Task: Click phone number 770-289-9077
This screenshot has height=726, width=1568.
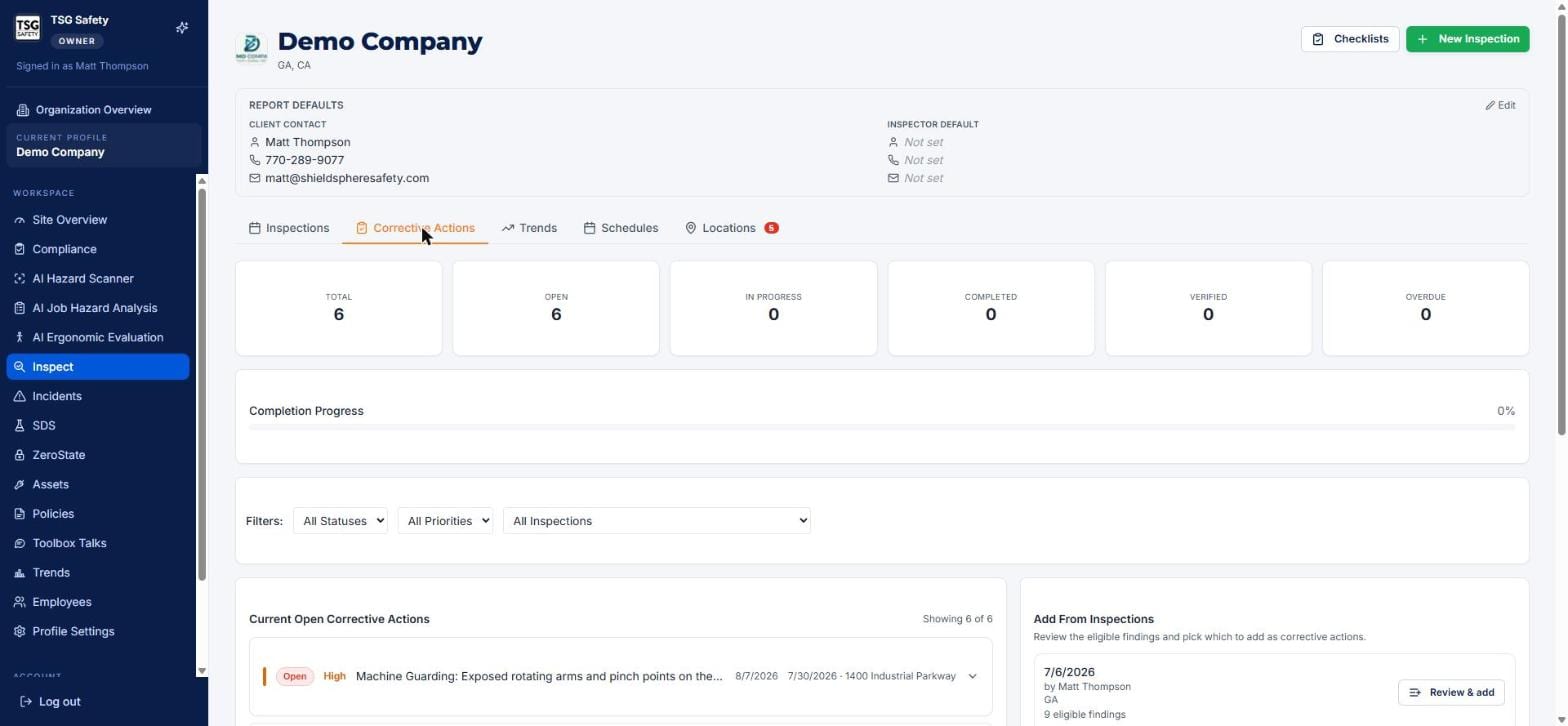Action: pyautogui.click(x=304, y=160)
